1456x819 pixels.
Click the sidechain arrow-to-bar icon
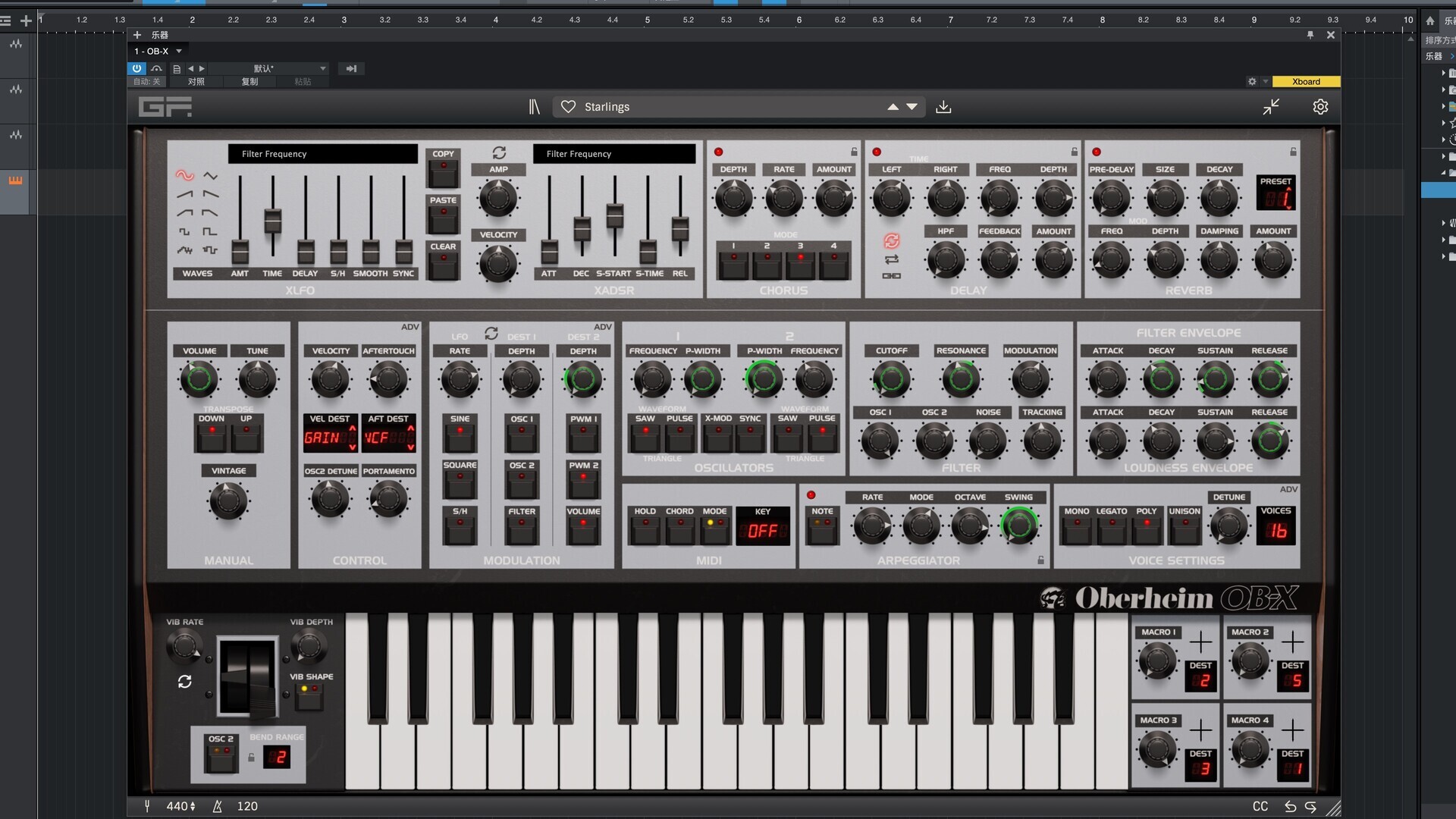[351, 68]
